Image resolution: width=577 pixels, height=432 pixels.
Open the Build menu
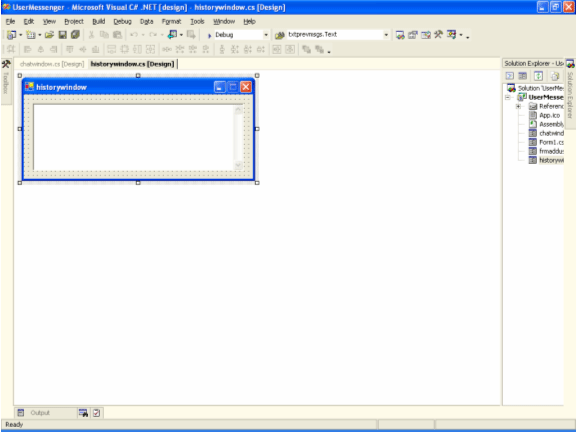[98, 21]
